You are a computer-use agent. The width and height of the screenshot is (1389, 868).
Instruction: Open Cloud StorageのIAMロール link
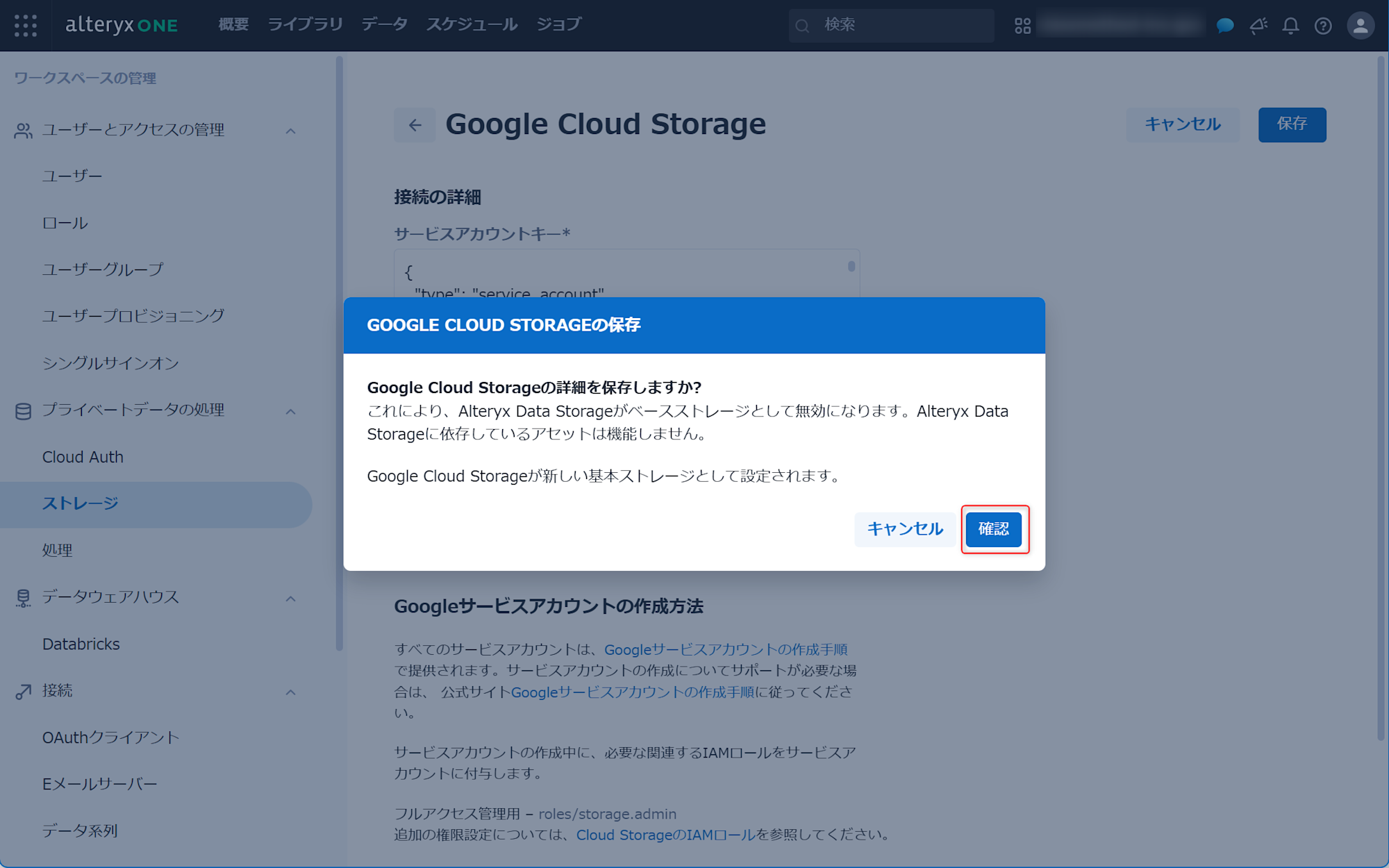pos(665,835)
